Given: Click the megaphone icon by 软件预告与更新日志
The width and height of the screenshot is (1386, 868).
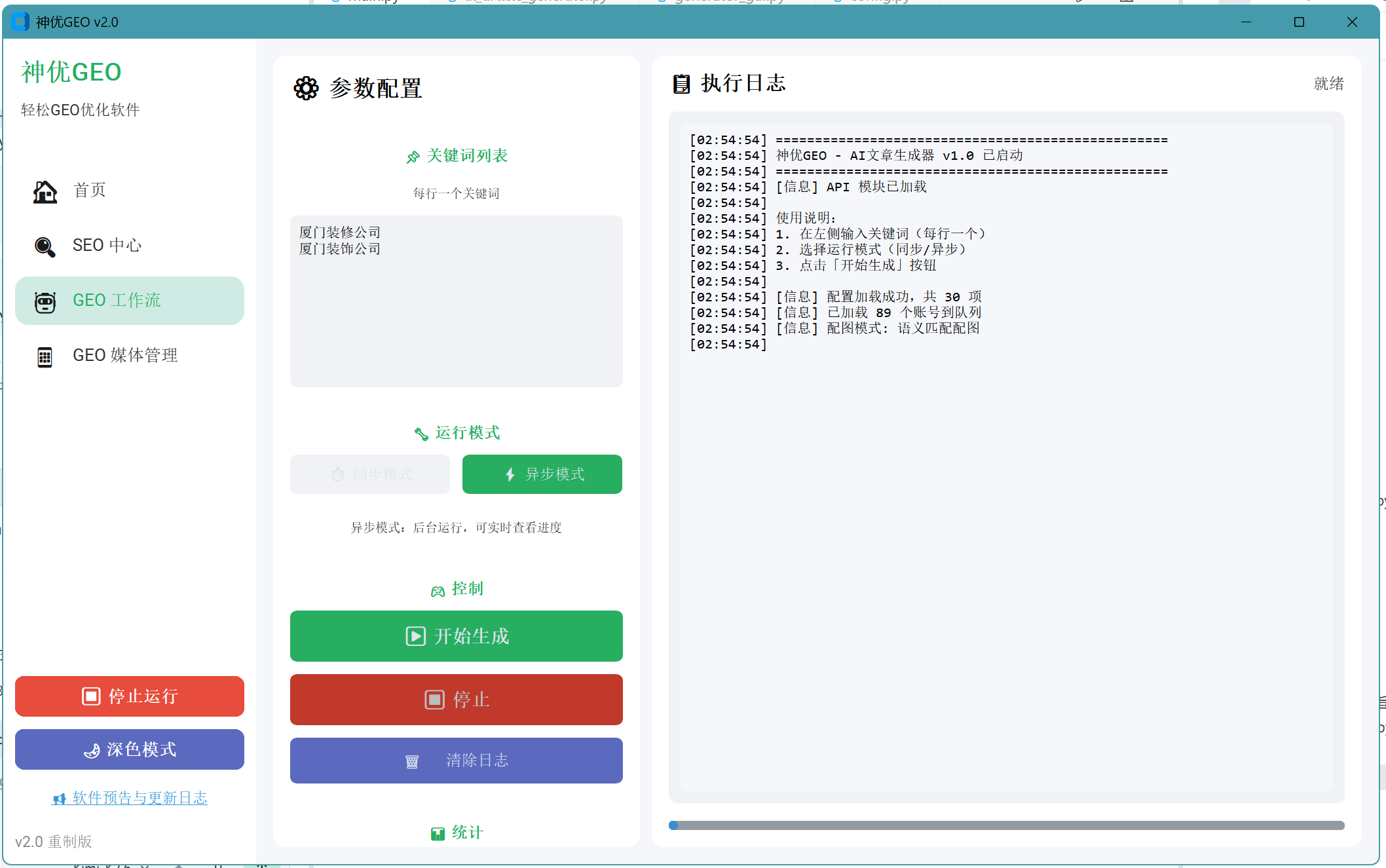Looking at the screenshot, I should pos(60,799).
